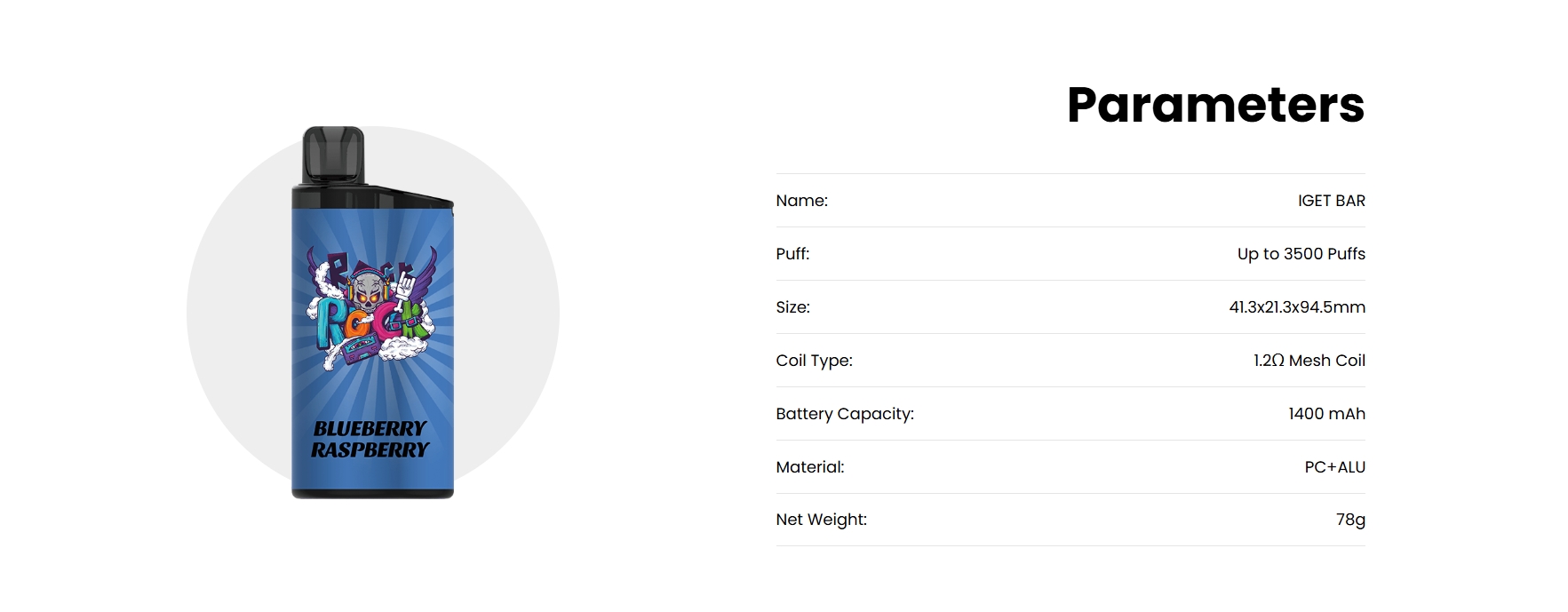1568x612 pixels.
Task: Click the IGET BAR product image
Action: (x=372, y=313)
